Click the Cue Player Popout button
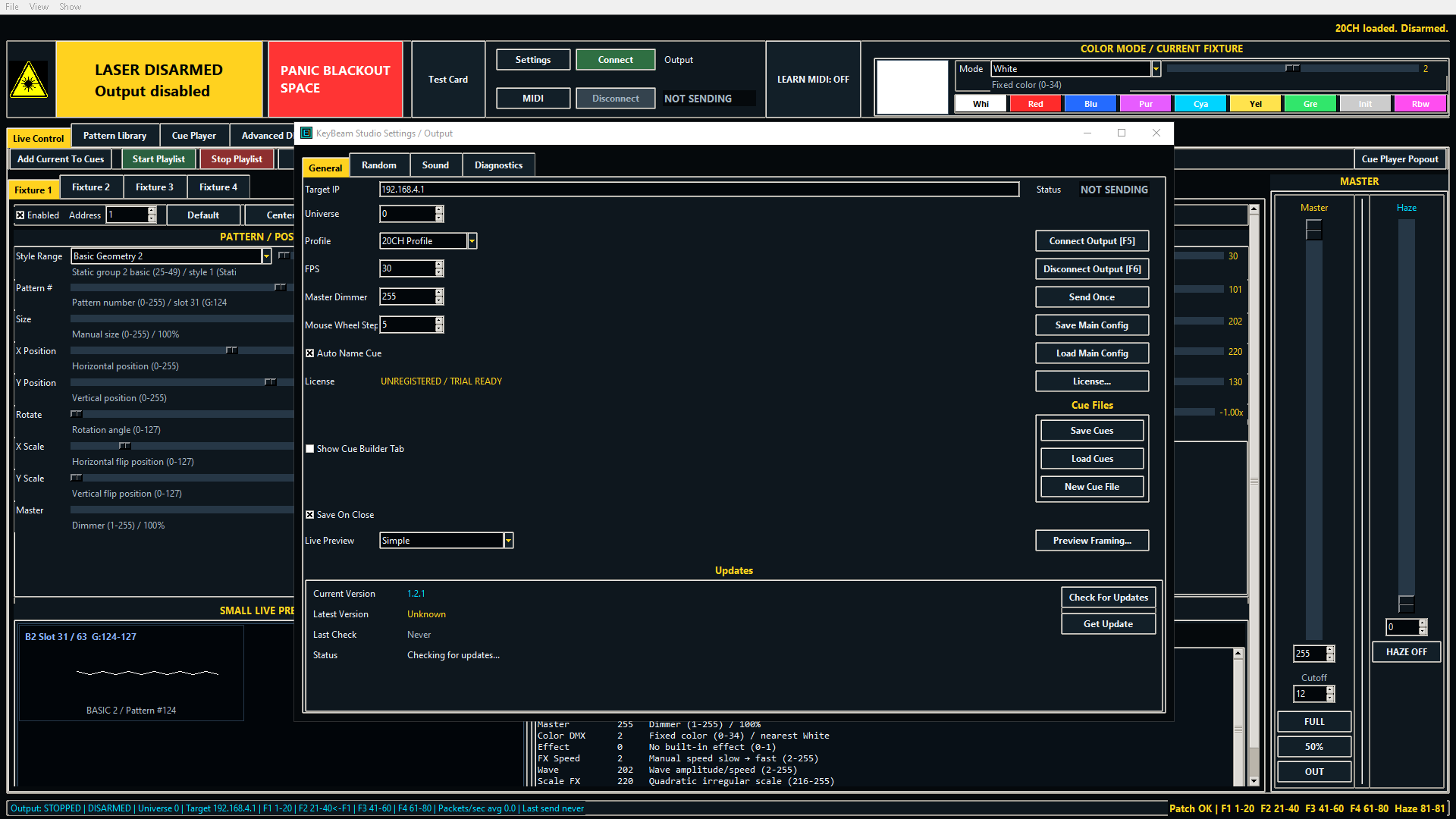Image resolution: width=1456 pixels, height=819 pixels. pos(1400,159)
